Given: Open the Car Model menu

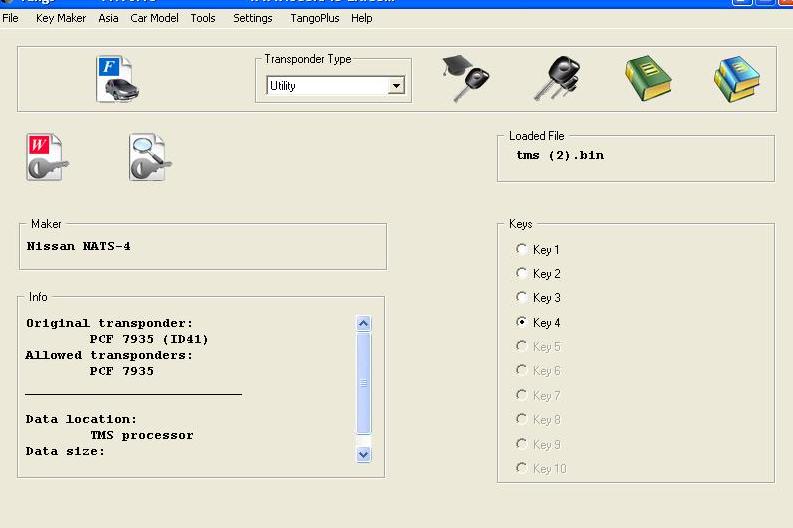Looking at the screenshot, I should [154, 18].
